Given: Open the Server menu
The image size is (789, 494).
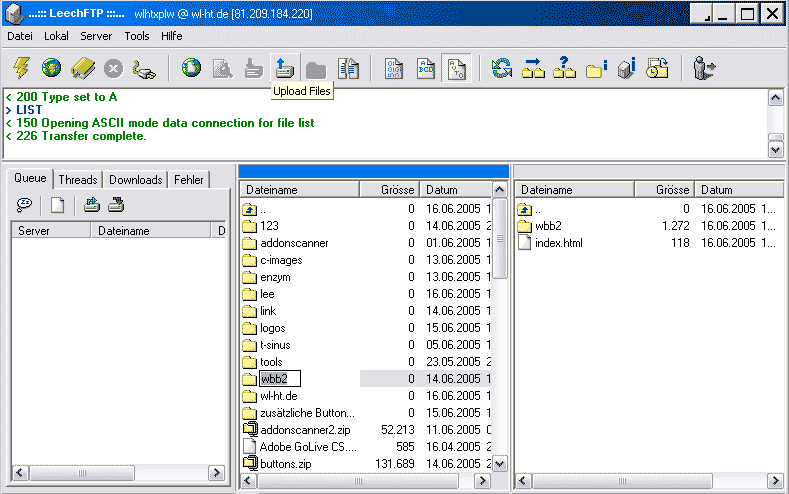Looking at the screenshot, I should 96,36.
